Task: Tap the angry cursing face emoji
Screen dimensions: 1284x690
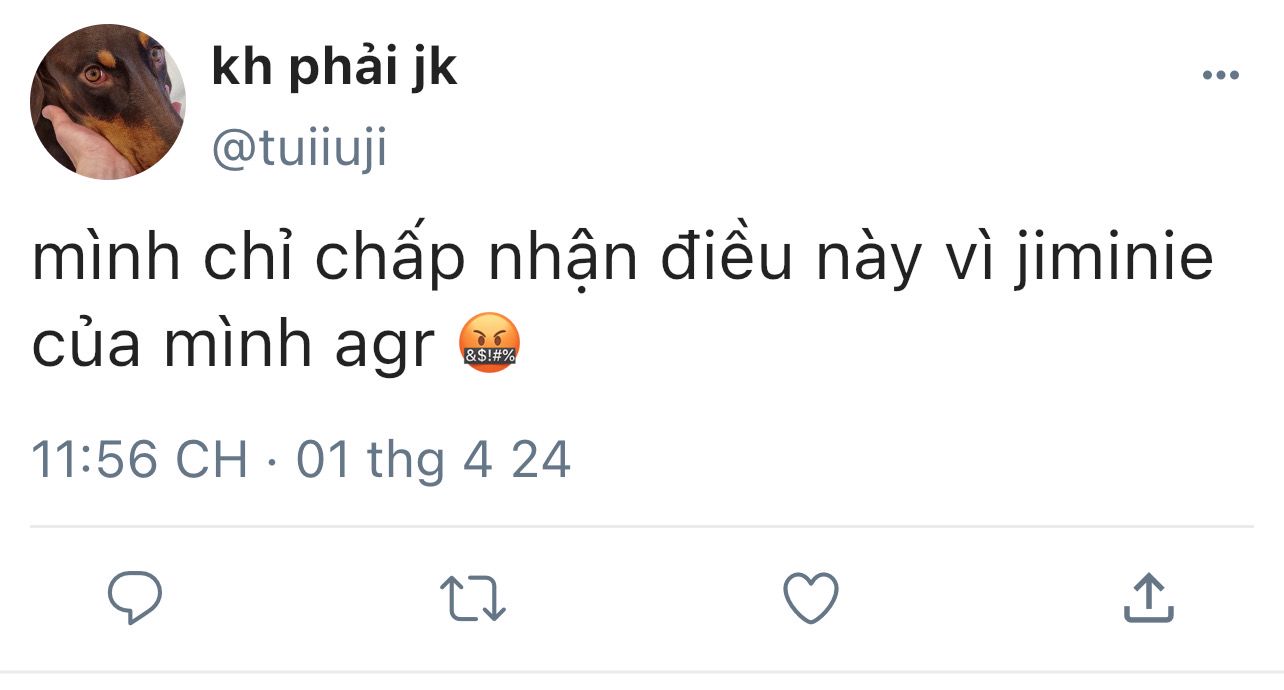Action: [489, 343]
